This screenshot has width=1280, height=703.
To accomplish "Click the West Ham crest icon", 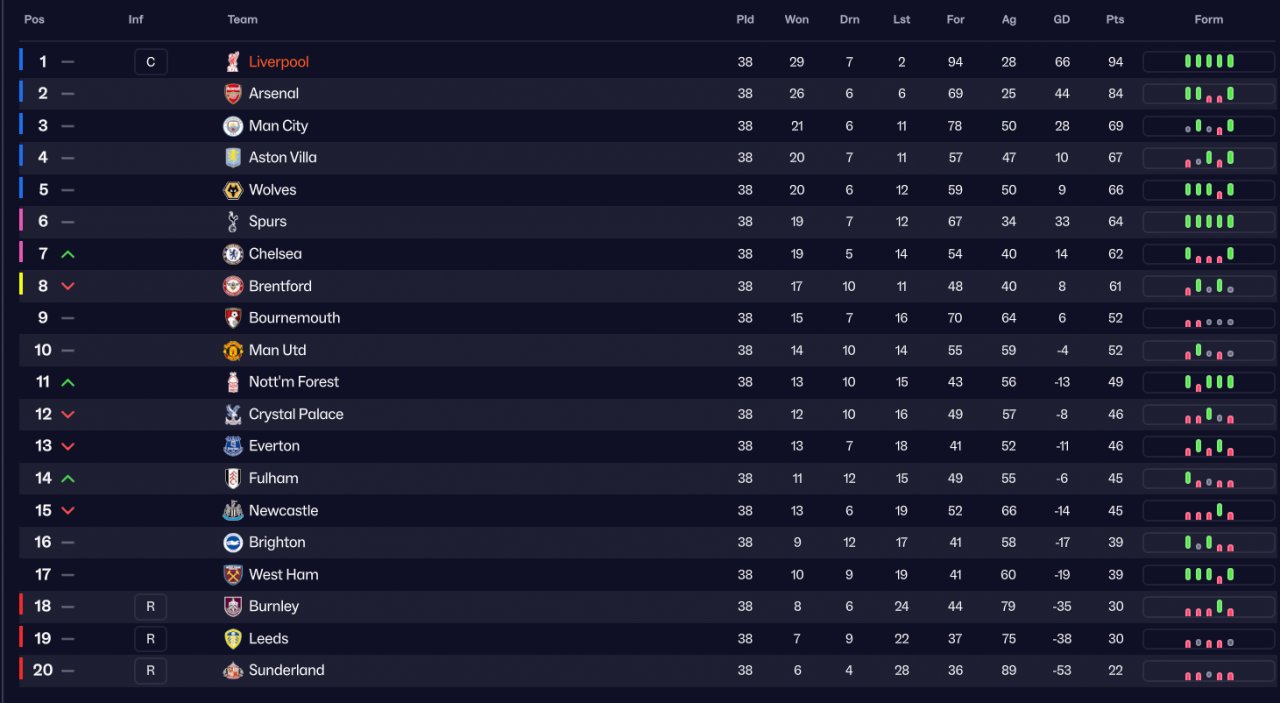I will point(233,575).
